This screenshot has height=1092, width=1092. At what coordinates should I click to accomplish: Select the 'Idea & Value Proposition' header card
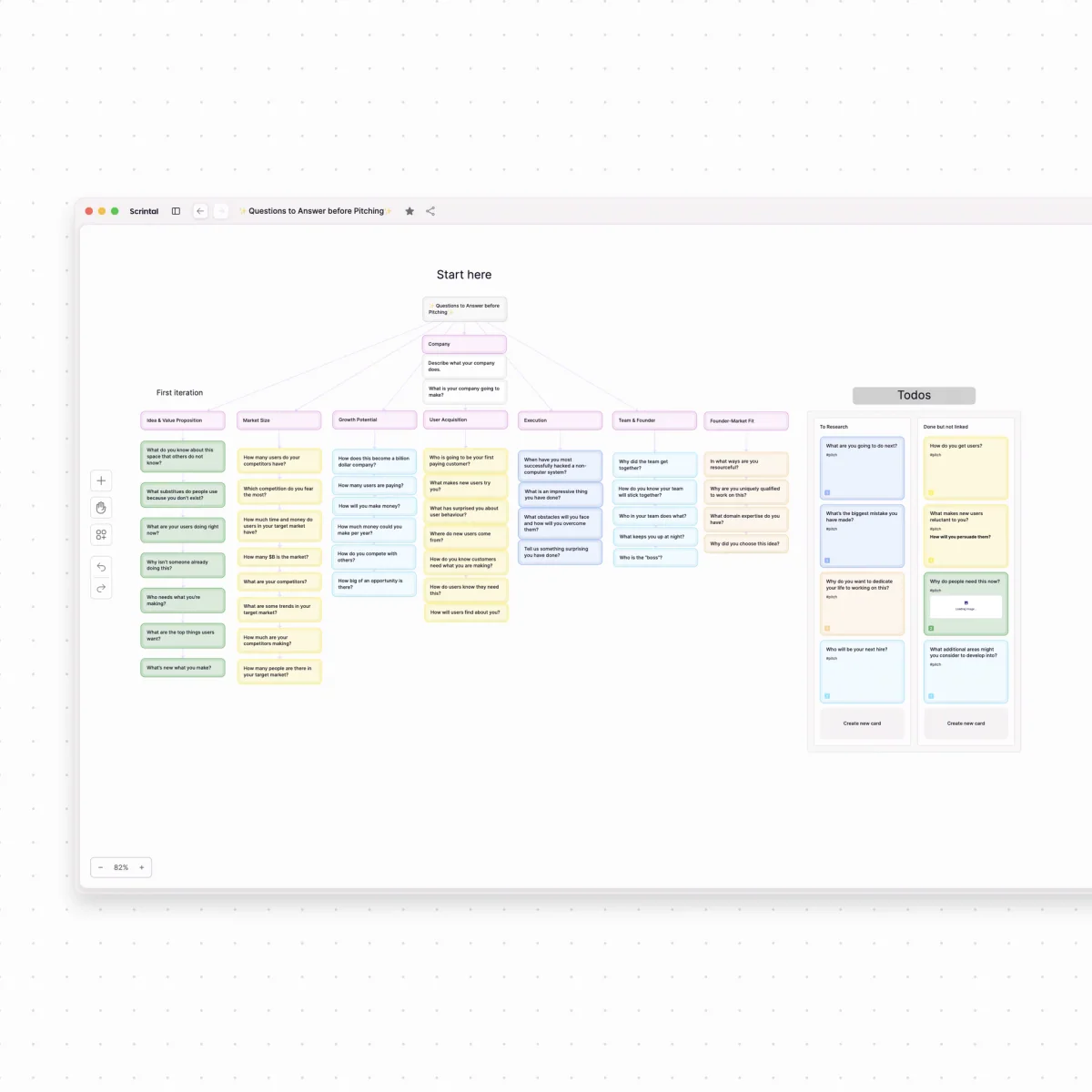183,420
